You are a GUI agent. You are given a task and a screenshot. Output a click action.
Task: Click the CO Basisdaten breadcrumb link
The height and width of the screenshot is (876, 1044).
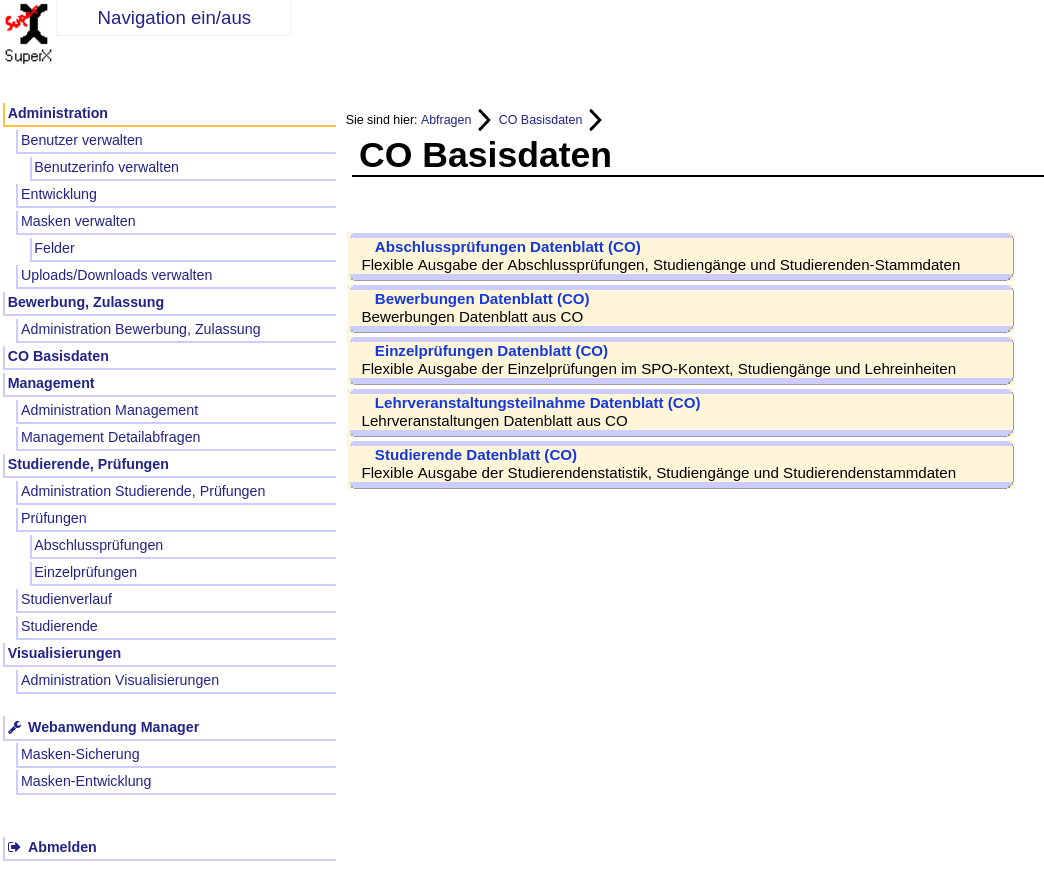coord(540,120)
